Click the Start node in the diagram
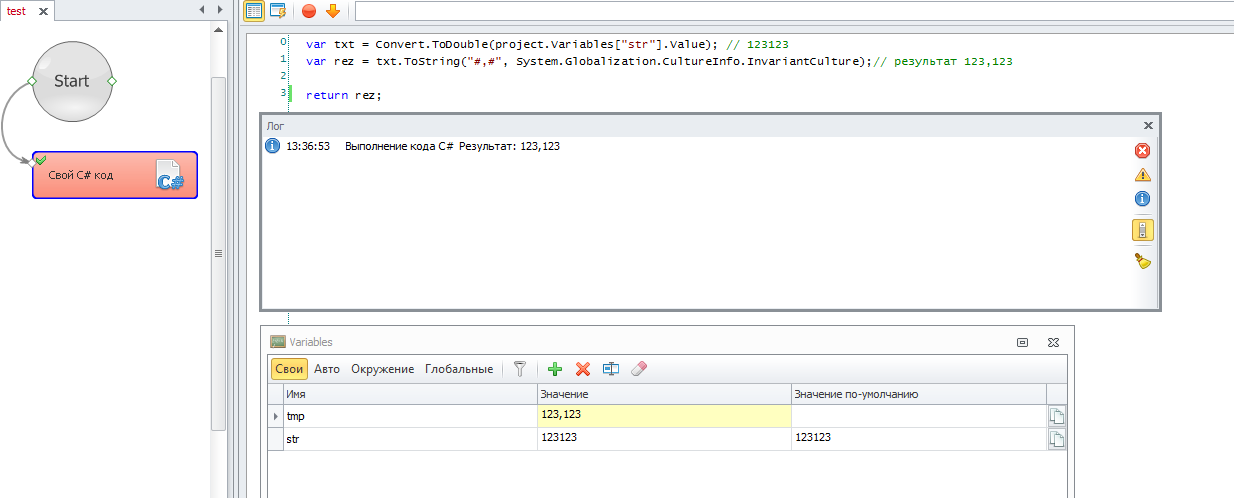 71,81
